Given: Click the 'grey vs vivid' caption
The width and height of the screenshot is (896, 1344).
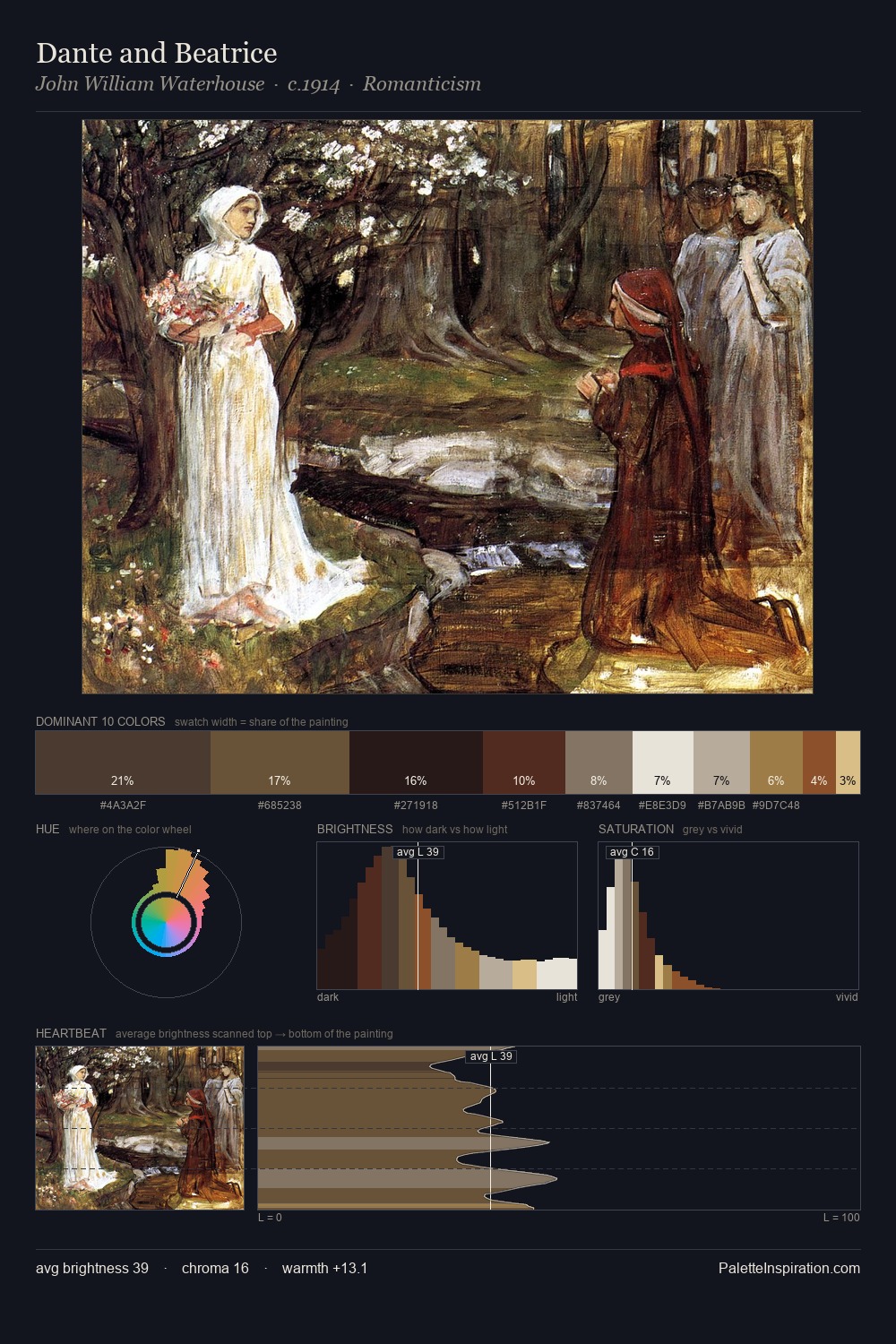Looking at the screenshot, I should tap(712, 830).
